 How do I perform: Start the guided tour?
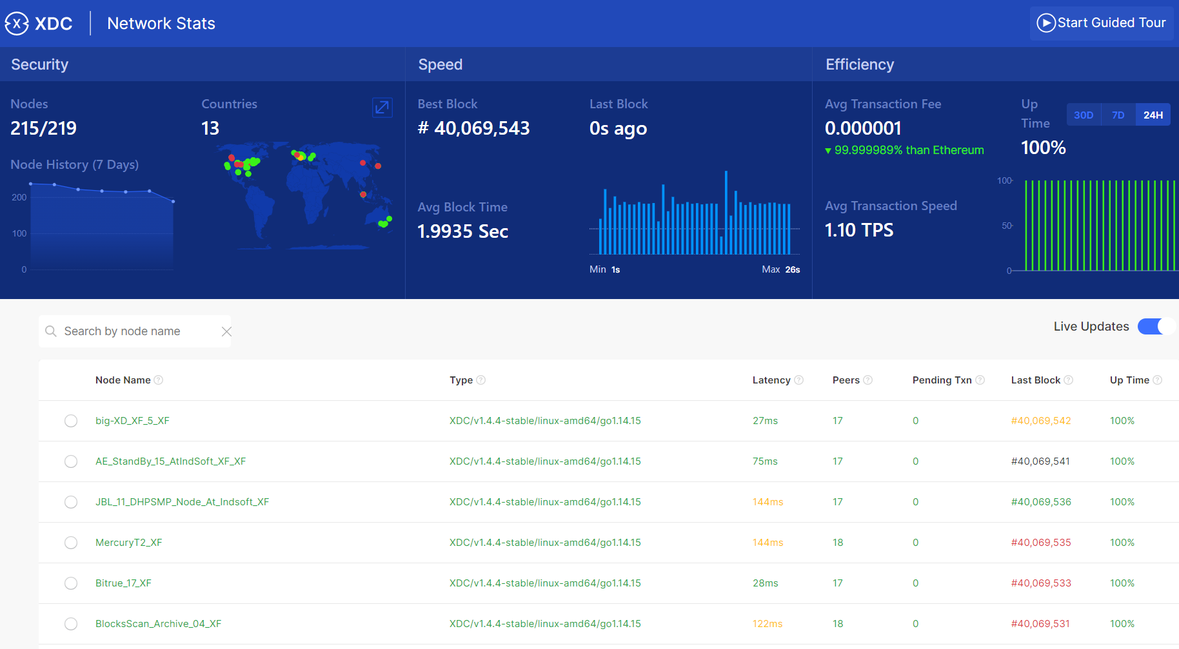(x=1102, y=23)
